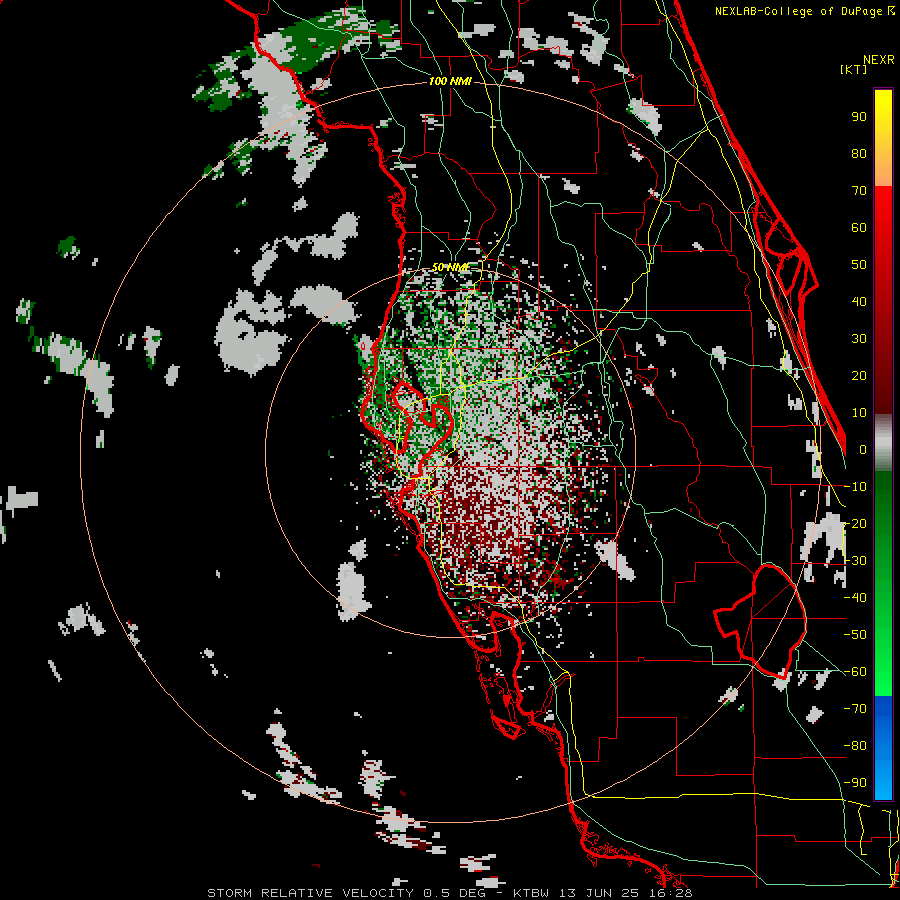The image size is (900, 900).
Task: Pick the bright red band of color scale
Action: [883, 224]
